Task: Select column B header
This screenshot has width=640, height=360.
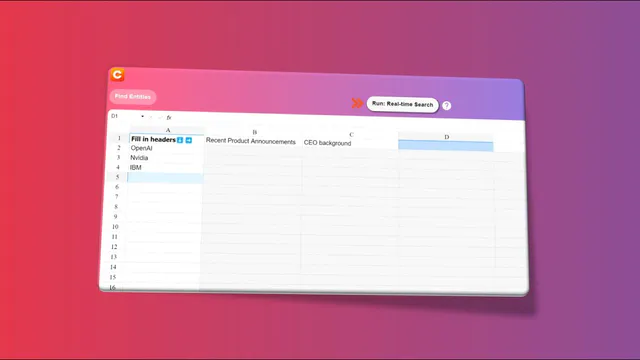Action: (x=255, y=132)
